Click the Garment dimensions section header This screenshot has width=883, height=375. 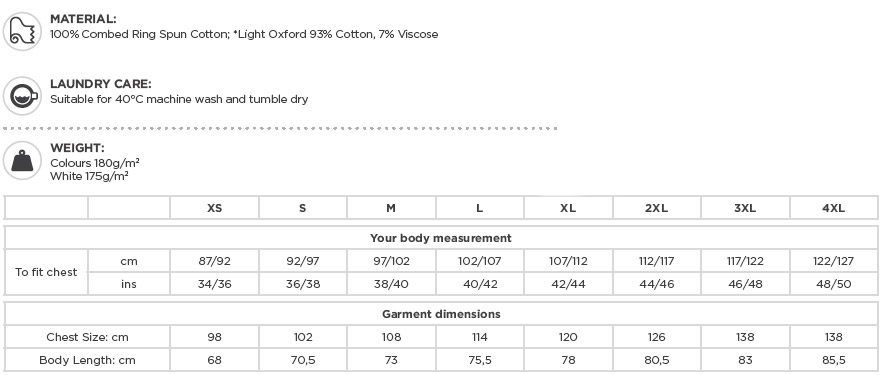click(x=441, y=314)
